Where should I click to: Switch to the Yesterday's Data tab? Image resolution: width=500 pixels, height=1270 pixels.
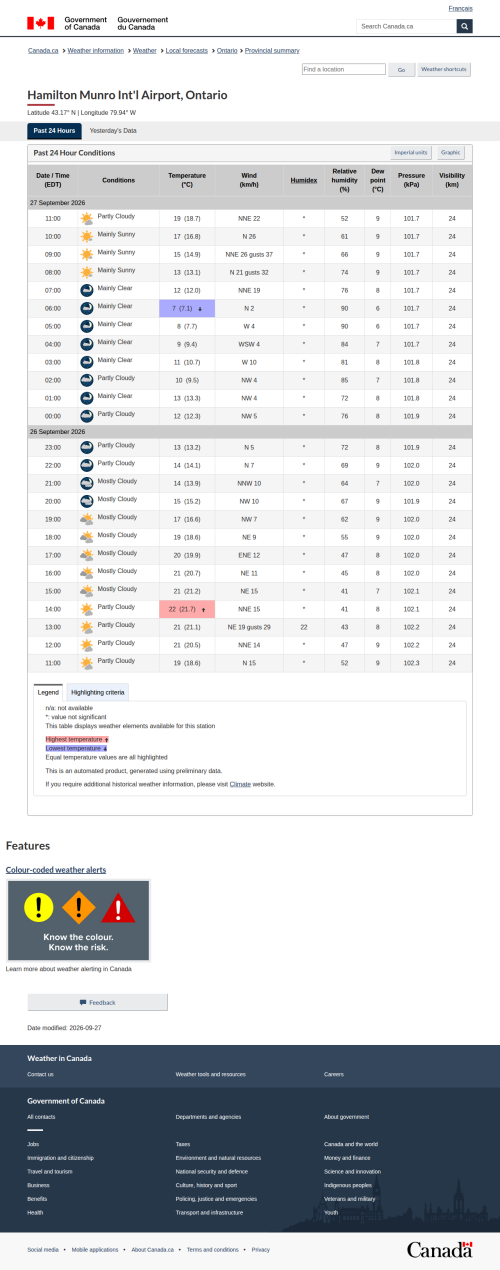pyautogui.click(x=113, y=131)
